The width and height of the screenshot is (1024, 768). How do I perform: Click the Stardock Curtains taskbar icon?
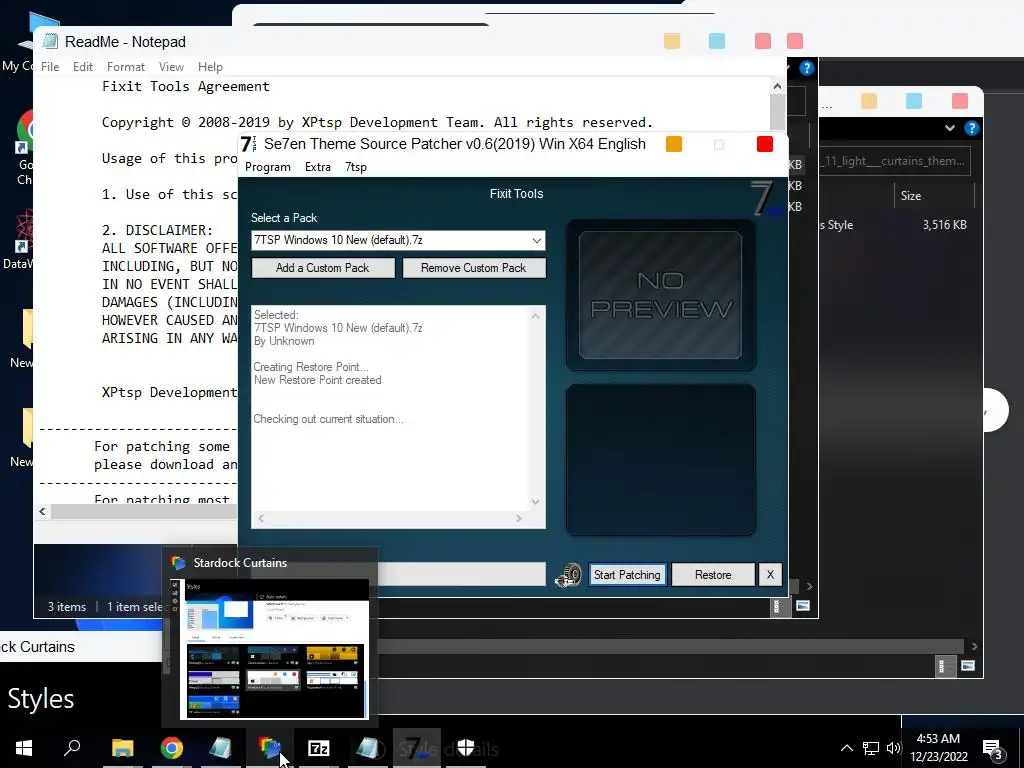[x=269, y=748]
